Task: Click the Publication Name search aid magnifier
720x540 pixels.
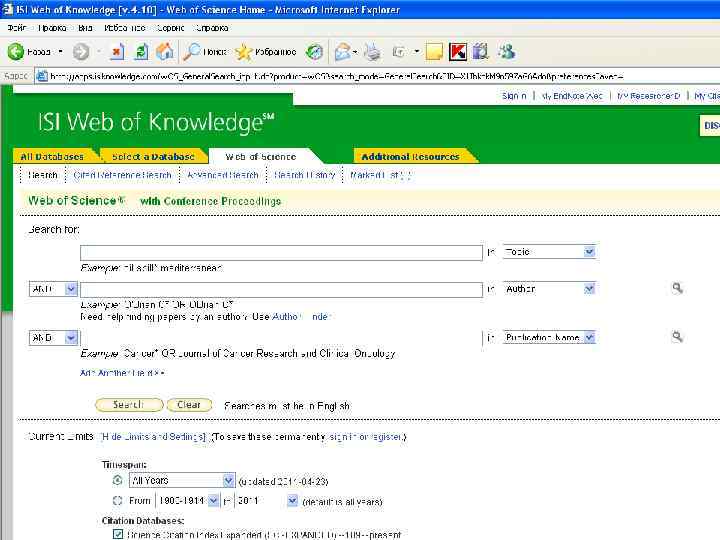Action: coord(677,337)
